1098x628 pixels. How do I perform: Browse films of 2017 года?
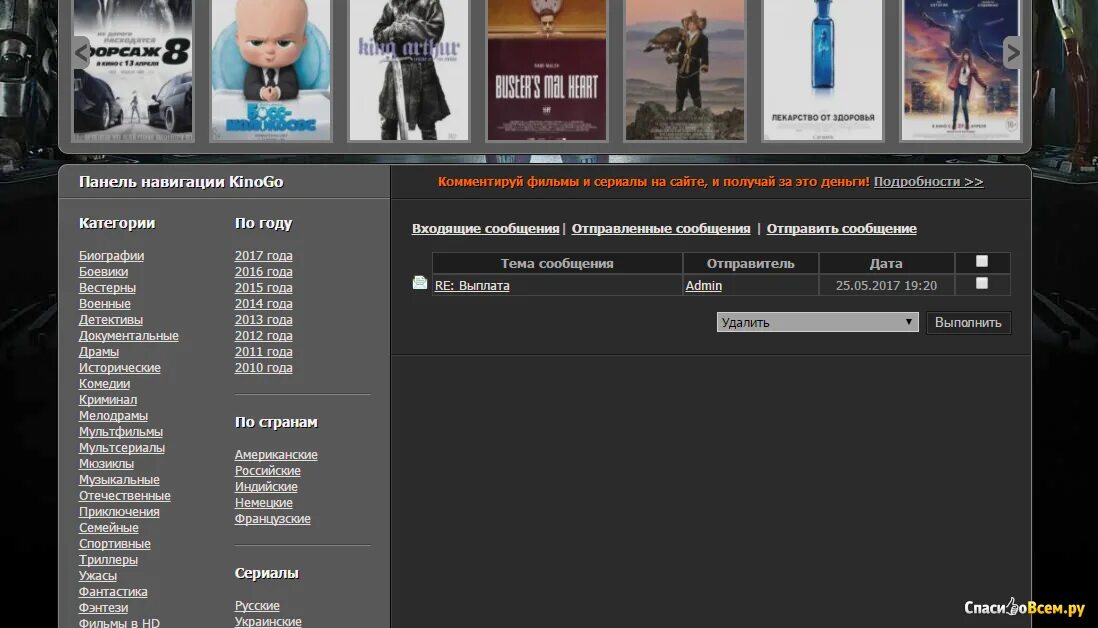tap(263, 256)
